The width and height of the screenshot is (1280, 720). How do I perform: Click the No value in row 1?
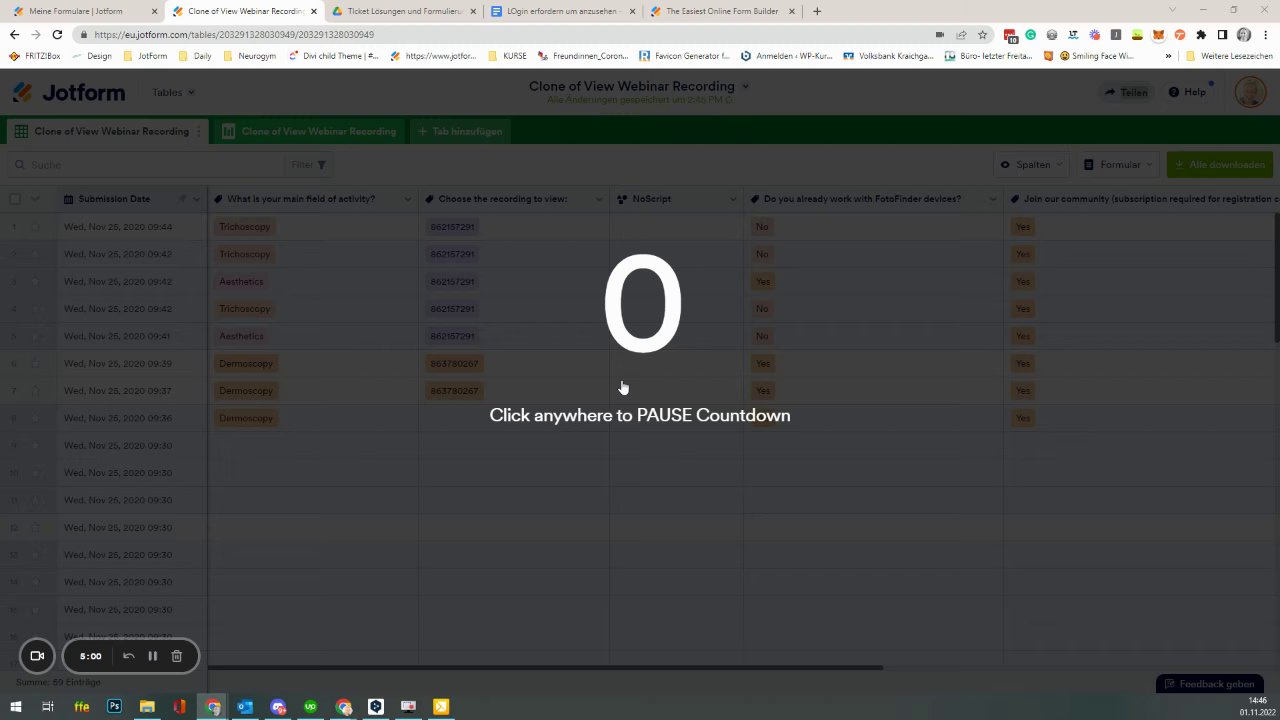pos(762,227)
